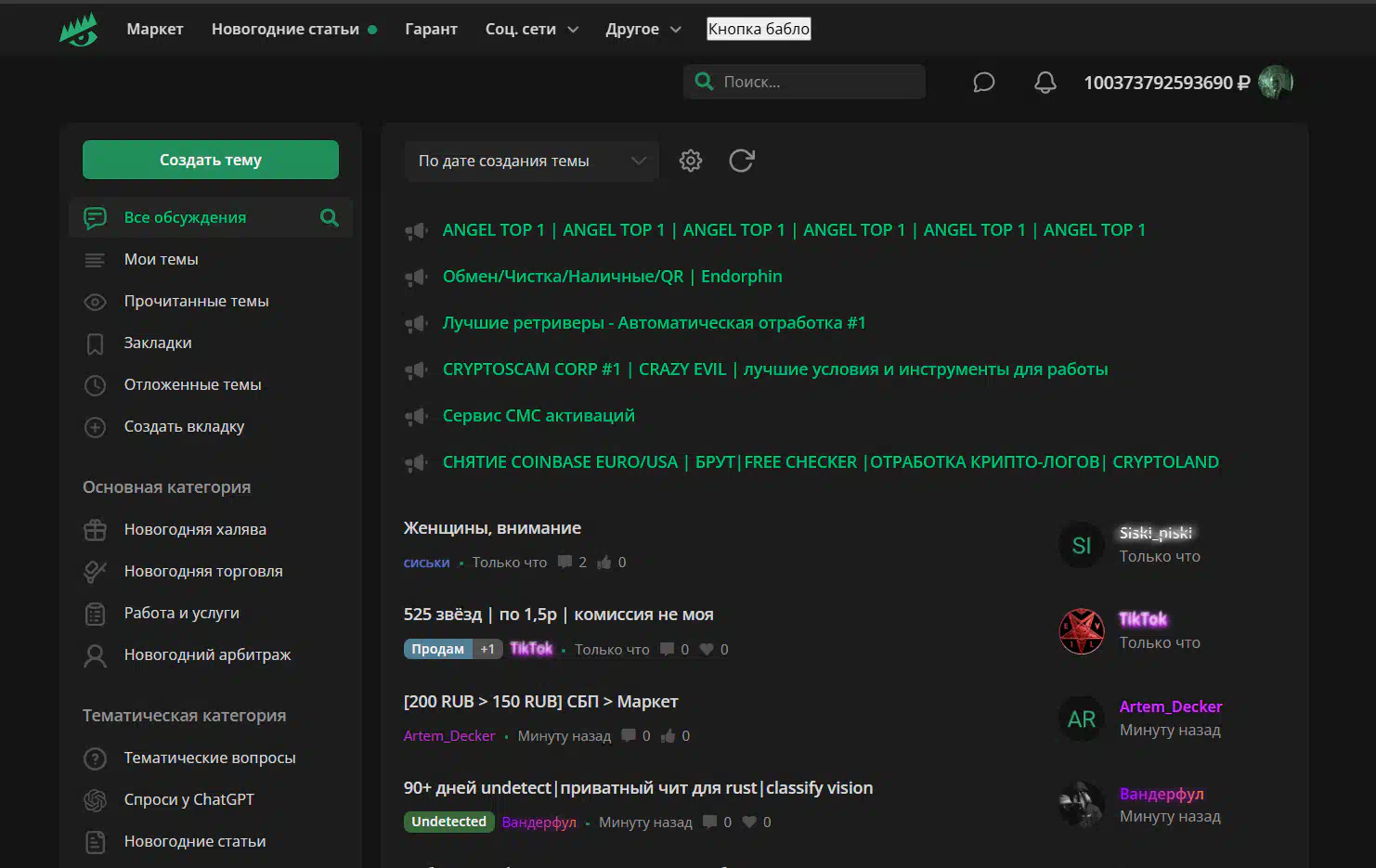The height and width of the screenshot is (868, 1376).
Task: Click the site logo with the eye
Action: [79, 30]
